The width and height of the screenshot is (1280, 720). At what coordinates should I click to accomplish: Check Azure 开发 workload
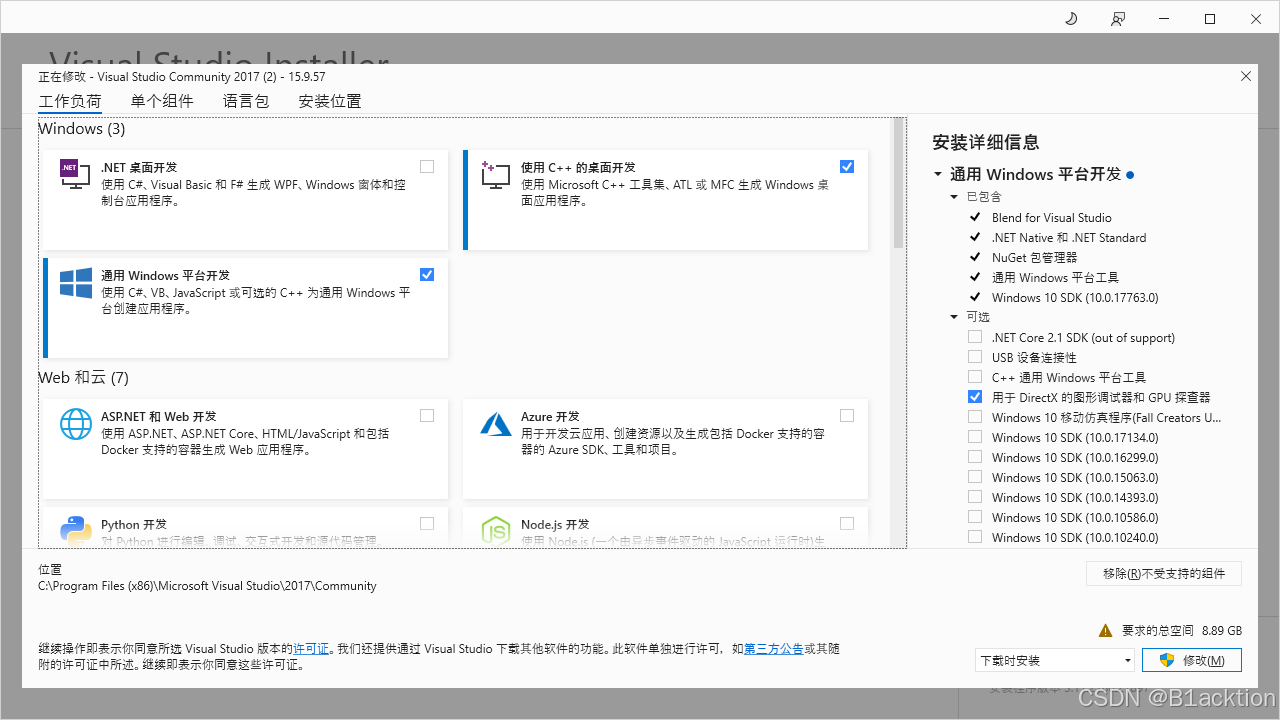847,415
